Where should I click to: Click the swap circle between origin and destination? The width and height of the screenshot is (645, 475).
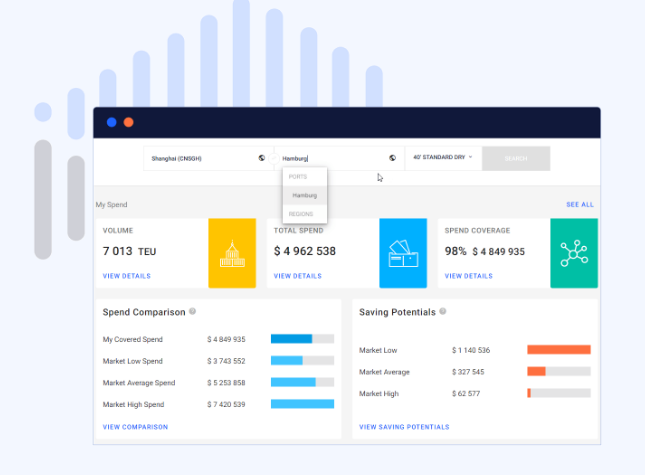274,158
